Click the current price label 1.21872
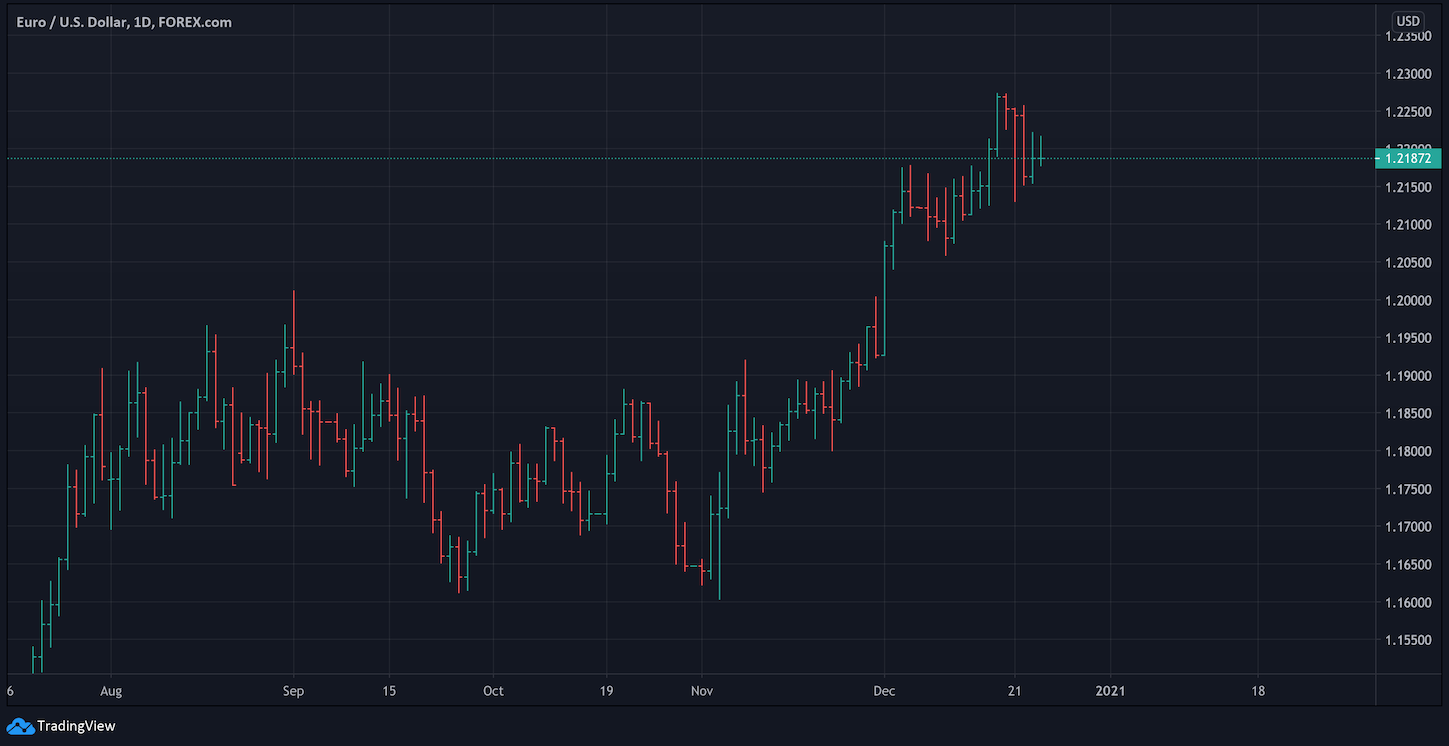1449x746 pixels. click(x=1408, y=158)
